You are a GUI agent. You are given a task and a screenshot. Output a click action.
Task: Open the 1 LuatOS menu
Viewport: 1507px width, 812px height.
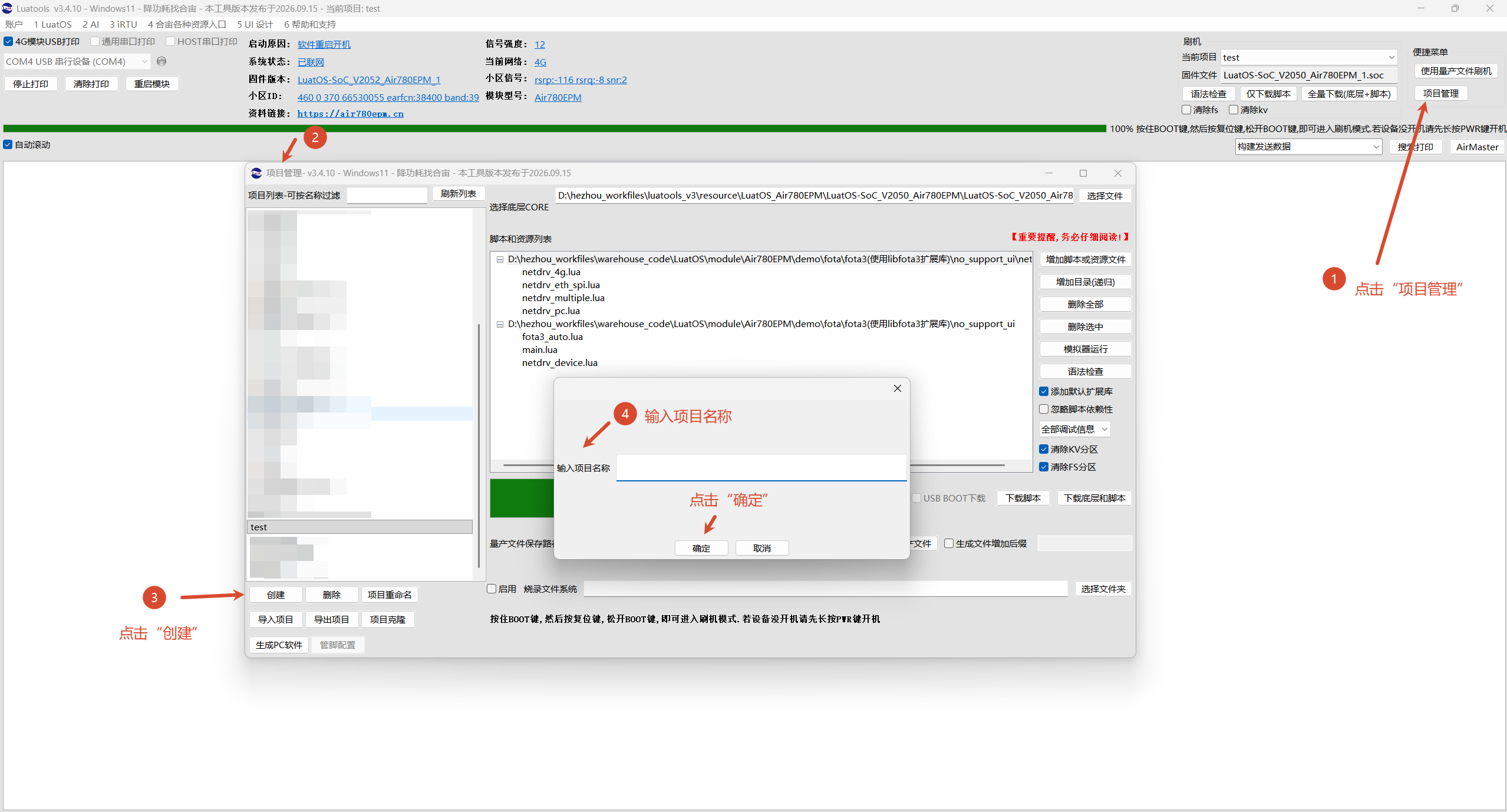click(52, 24)
